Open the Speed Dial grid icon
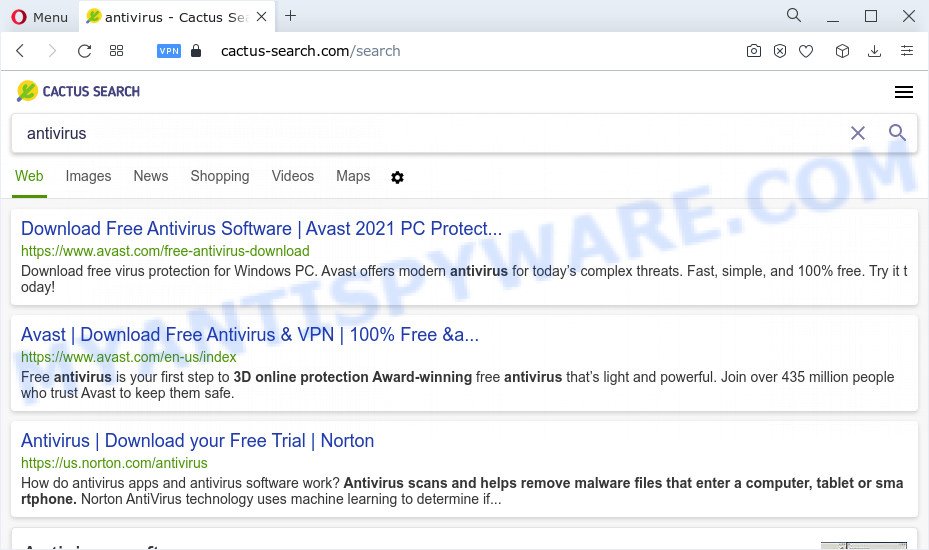 click(x=116, y=51)
